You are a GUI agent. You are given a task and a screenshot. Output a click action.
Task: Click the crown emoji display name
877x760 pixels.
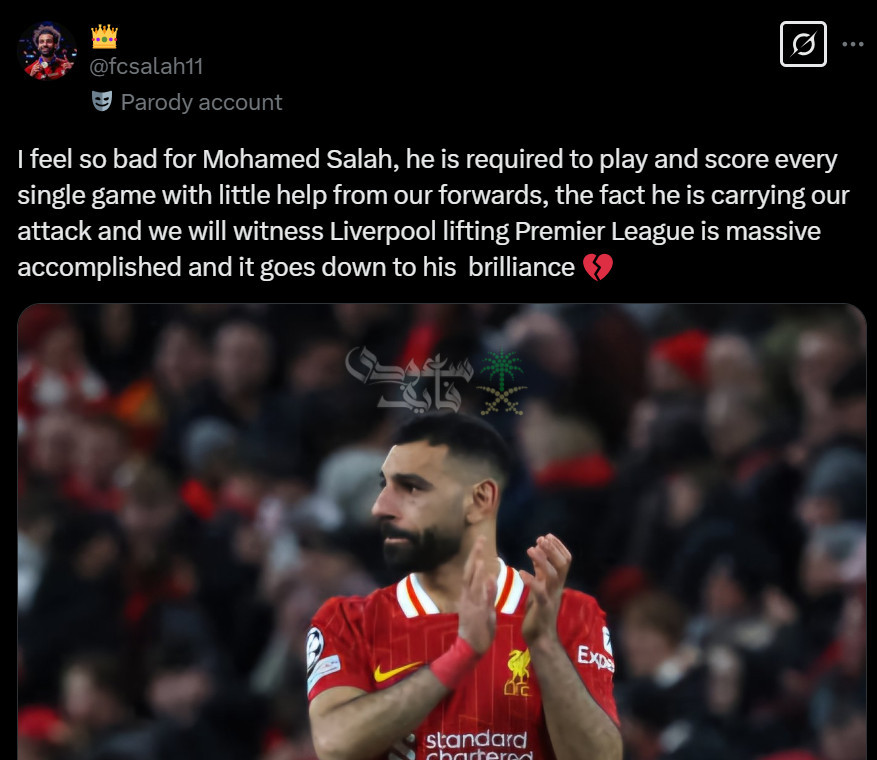104,37
